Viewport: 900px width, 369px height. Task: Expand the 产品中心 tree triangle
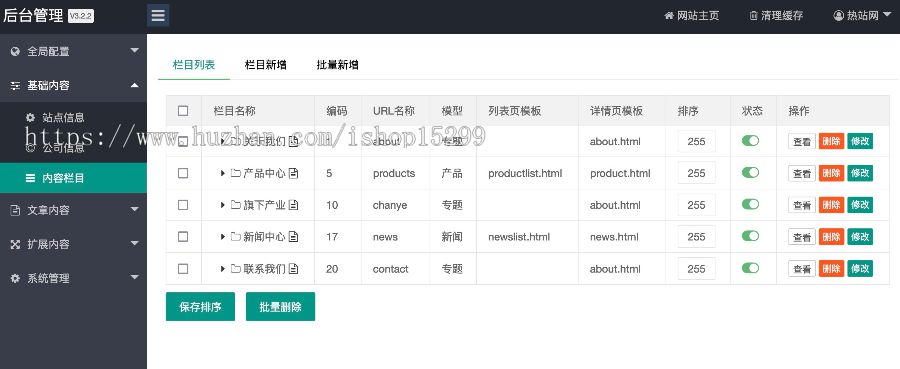click(223, 173)
